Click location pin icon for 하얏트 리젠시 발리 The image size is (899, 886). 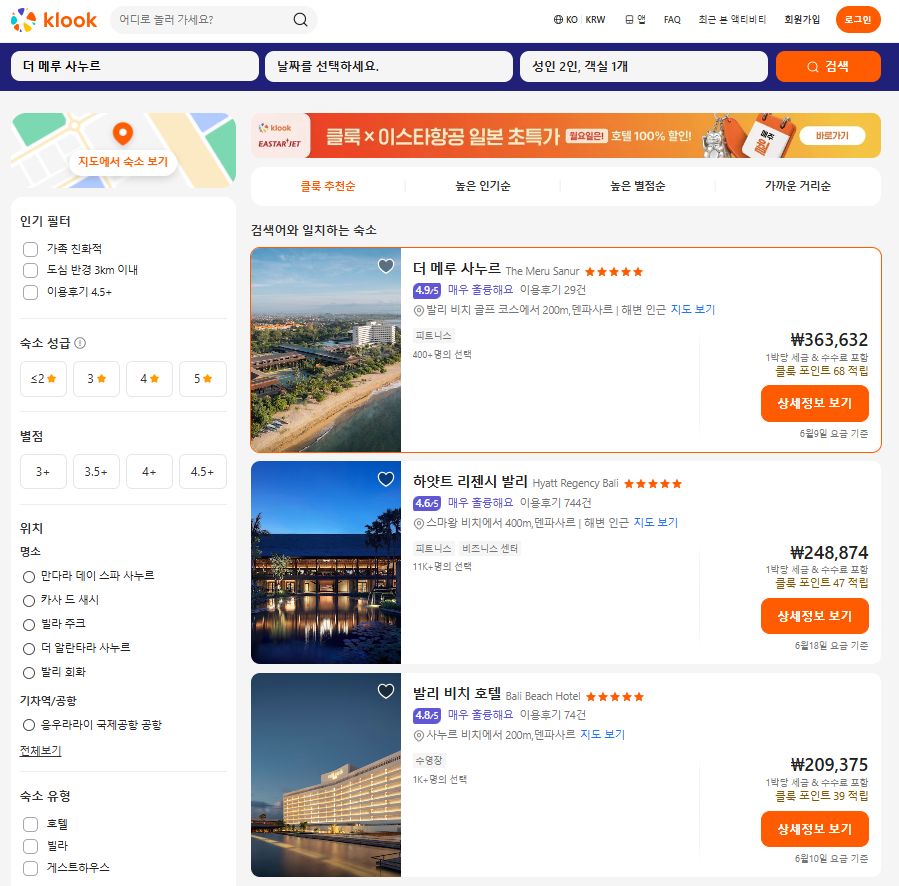419,523
